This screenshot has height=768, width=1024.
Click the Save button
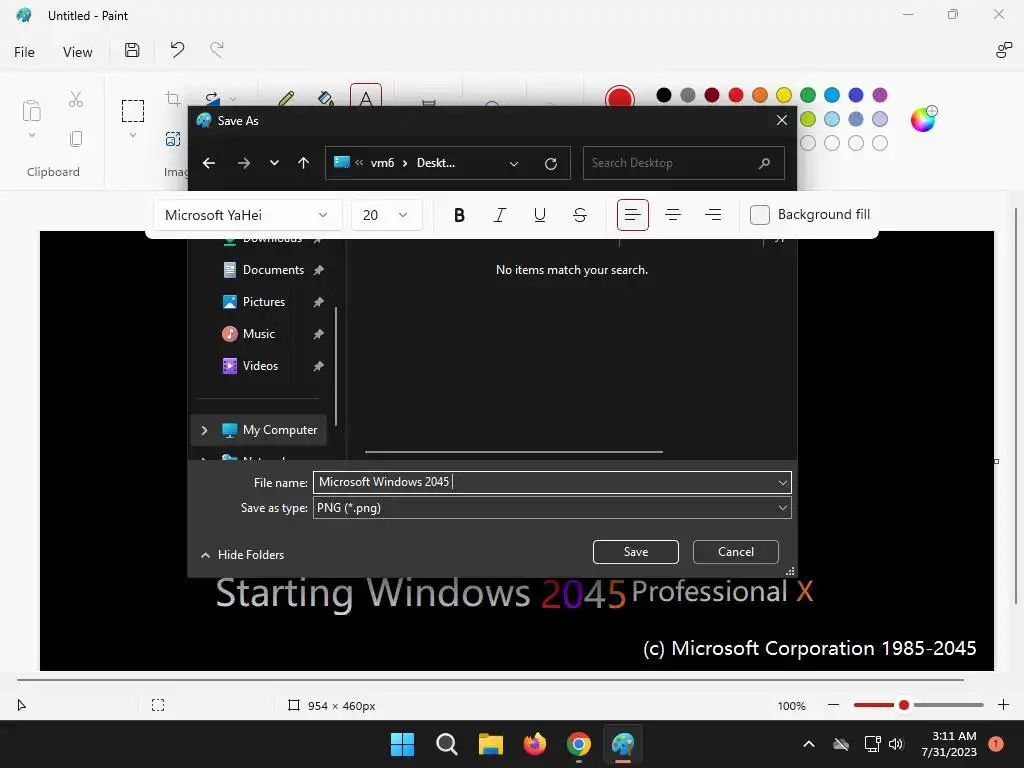(635, 552)
